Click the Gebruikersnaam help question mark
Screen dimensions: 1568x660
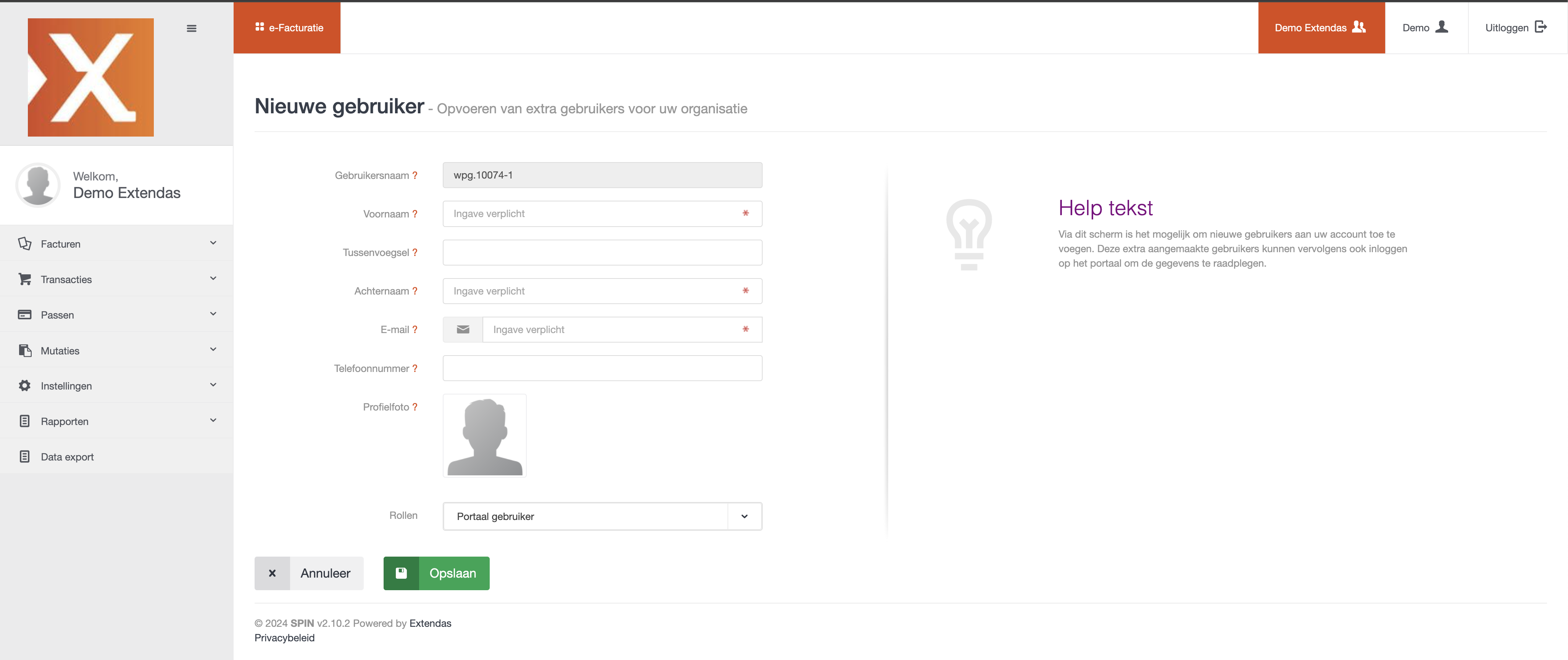tap(415, 176)
